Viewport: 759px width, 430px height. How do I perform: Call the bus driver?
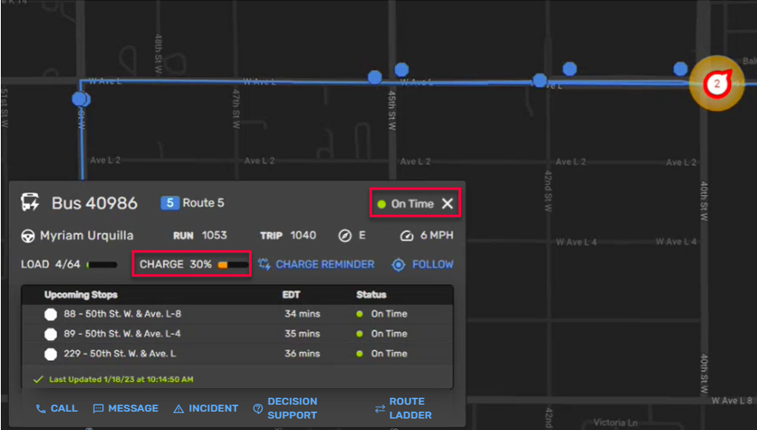tap(56, 408)
